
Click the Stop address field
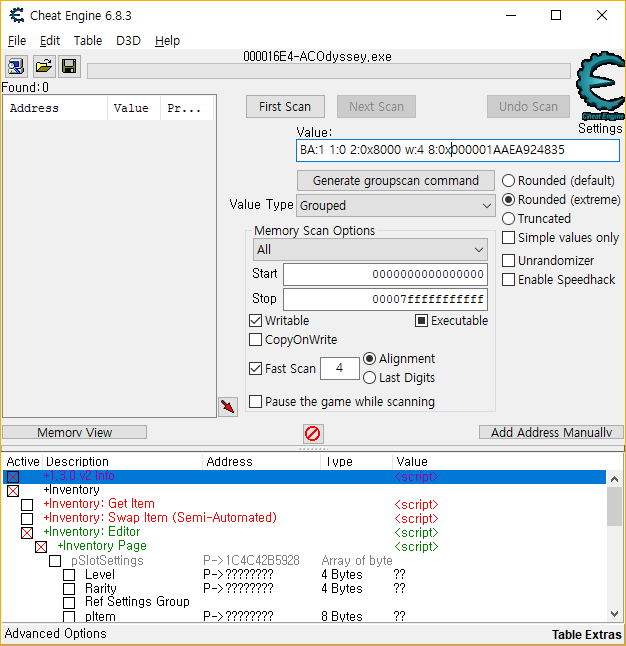(385, 299)
